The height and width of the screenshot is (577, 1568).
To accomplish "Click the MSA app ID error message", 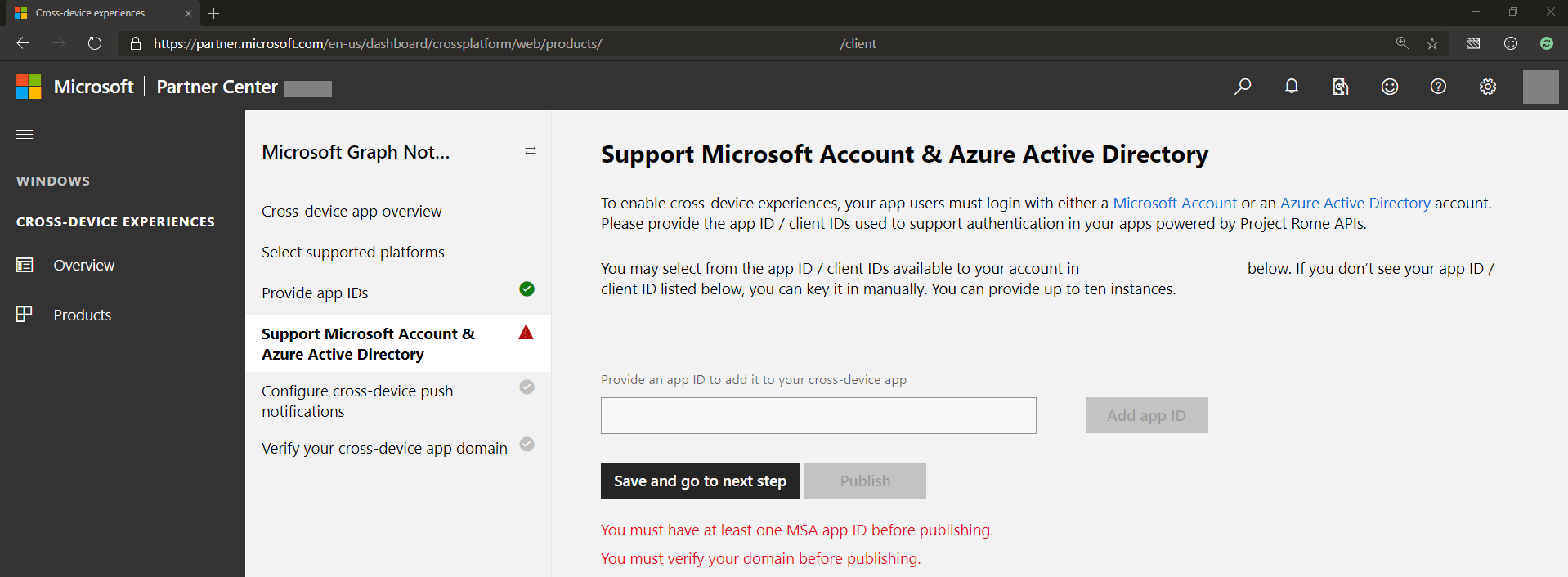I will click(x=797, y=530).
